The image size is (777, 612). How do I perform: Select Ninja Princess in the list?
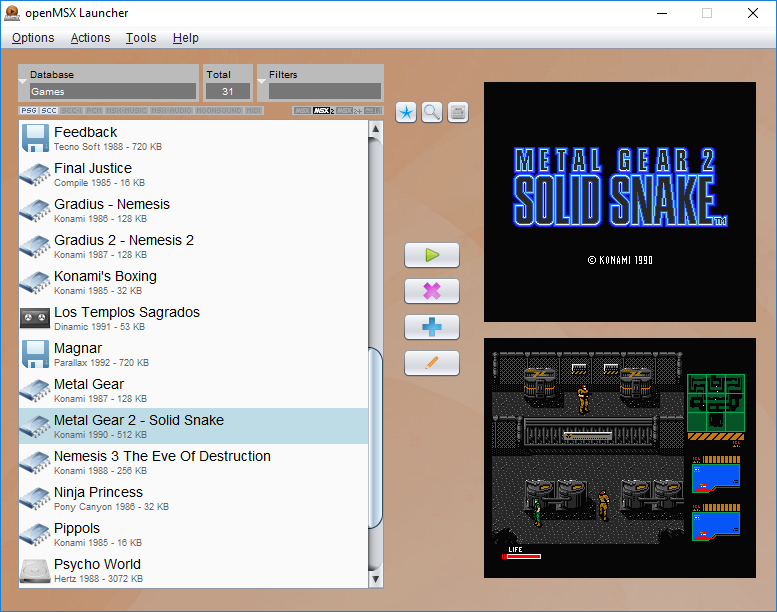pos(193,498)
